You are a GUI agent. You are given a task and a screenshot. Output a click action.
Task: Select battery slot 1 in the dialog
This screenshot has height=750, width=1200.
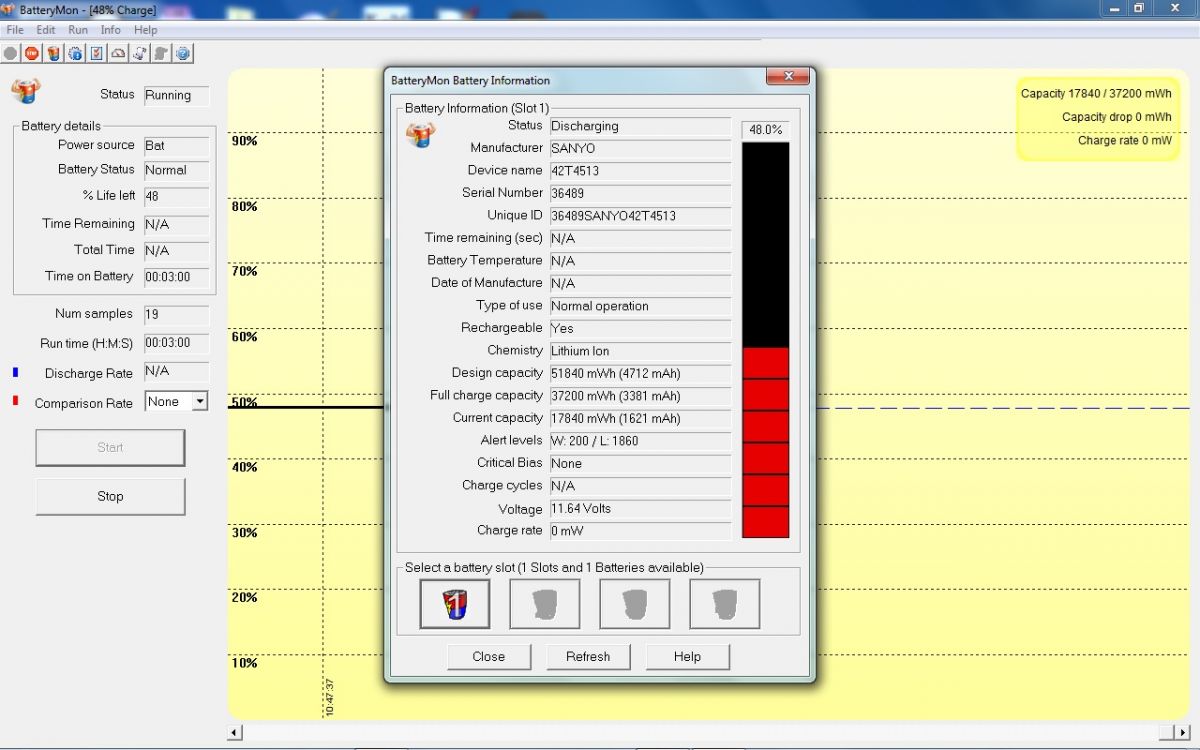(454, 603)
